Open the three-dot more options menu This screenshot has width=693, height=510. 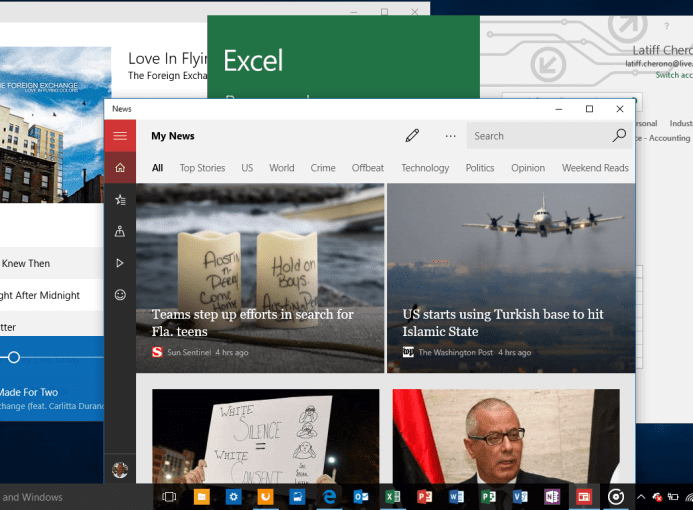450,136
